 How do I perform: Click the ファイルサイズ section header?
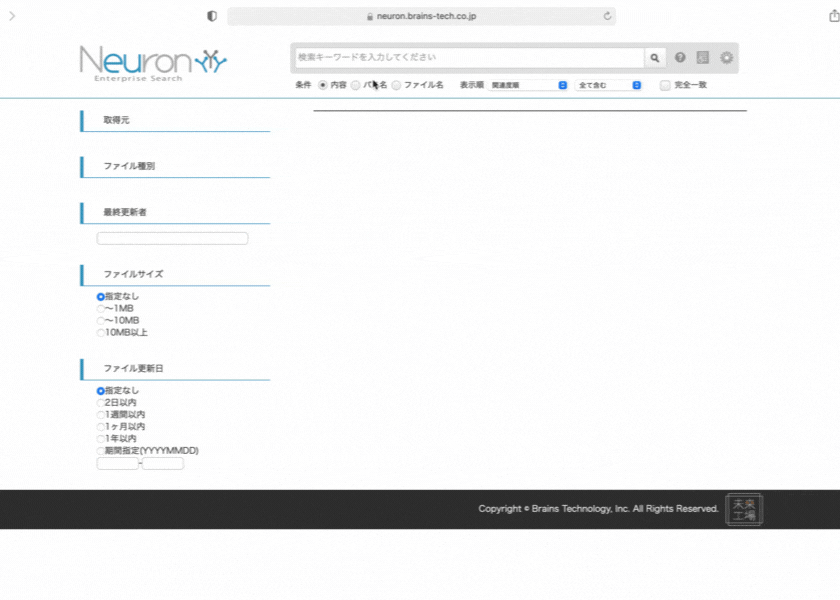pos(175,275)
